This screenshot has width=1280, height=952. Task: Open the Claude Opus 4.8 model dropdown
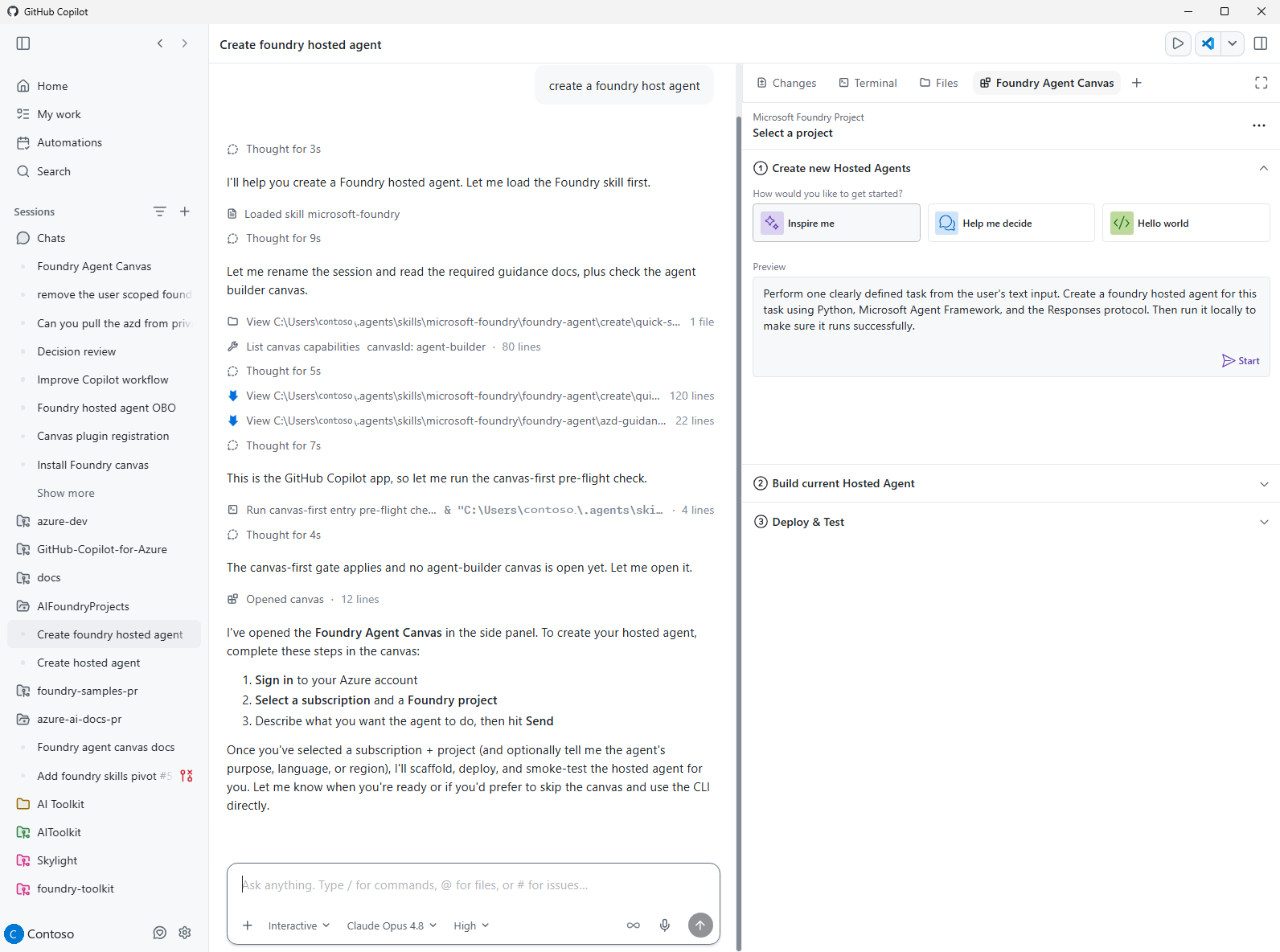[392, 925]
